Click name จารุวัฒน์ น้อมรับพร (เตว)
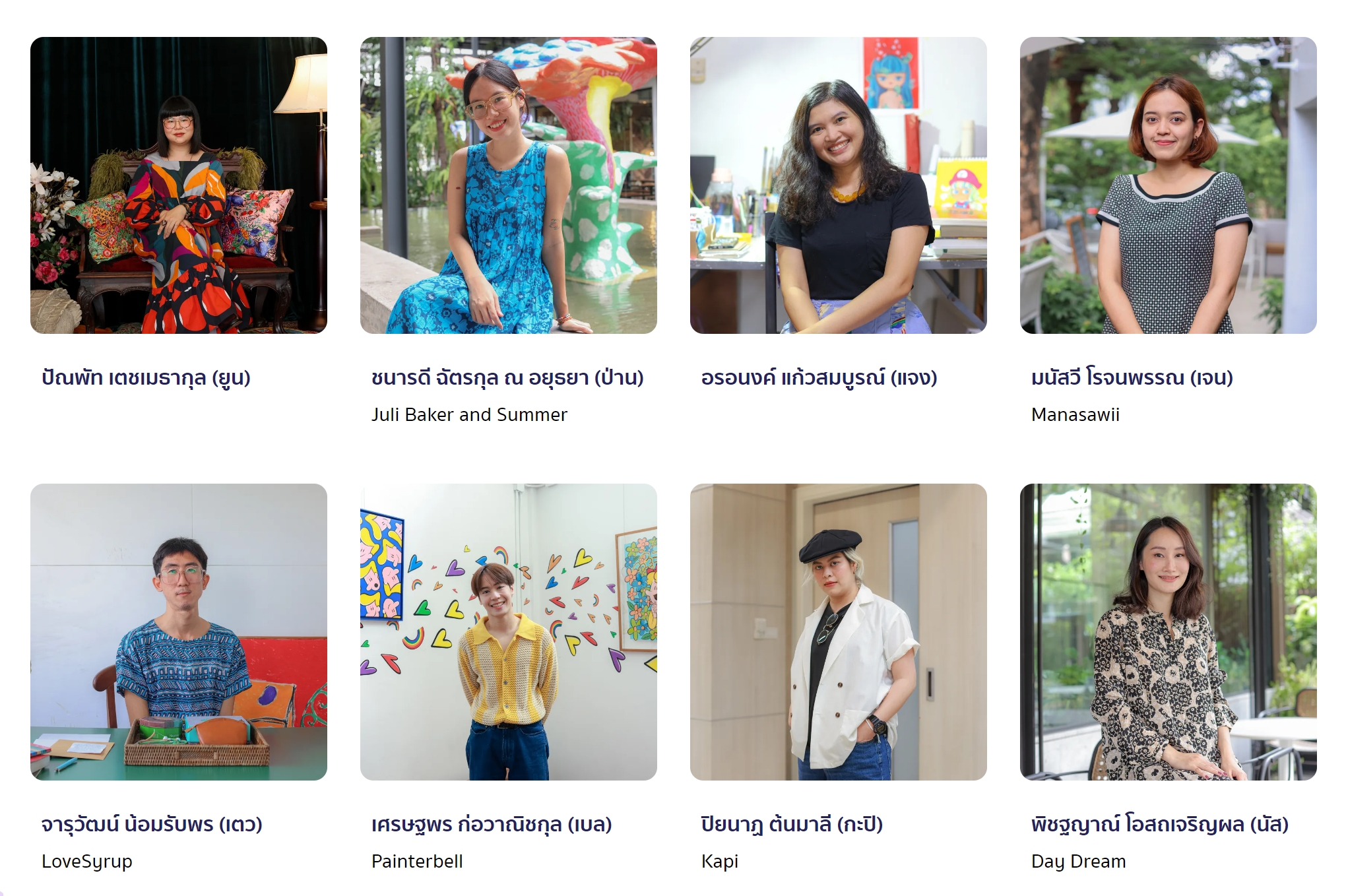Viewport: 1346px width, 896px height. (x=152, y=825)
